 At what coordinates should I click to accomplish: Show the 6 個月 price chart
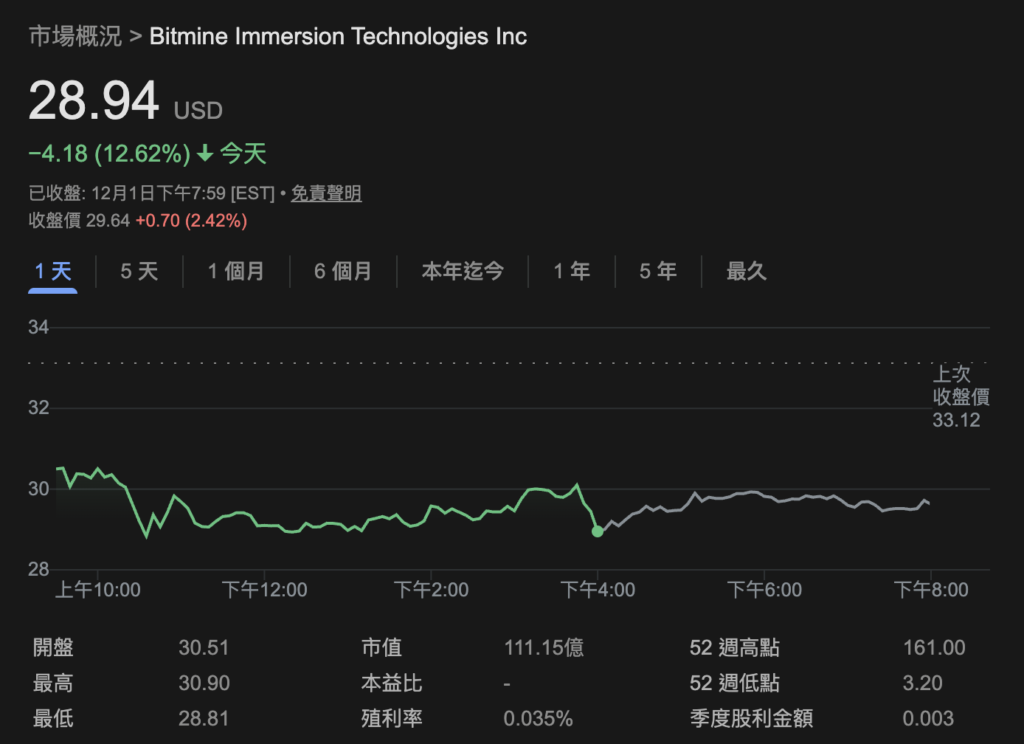(x=342, y=271)
